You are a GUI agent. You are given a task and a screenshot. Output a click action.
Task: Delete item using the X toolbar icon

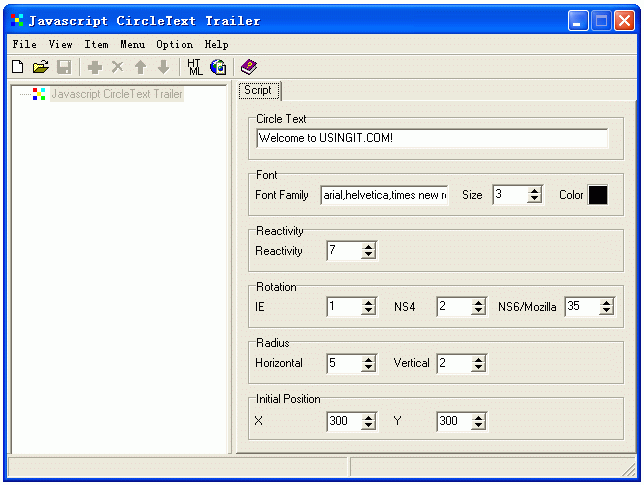click(117, 67)
